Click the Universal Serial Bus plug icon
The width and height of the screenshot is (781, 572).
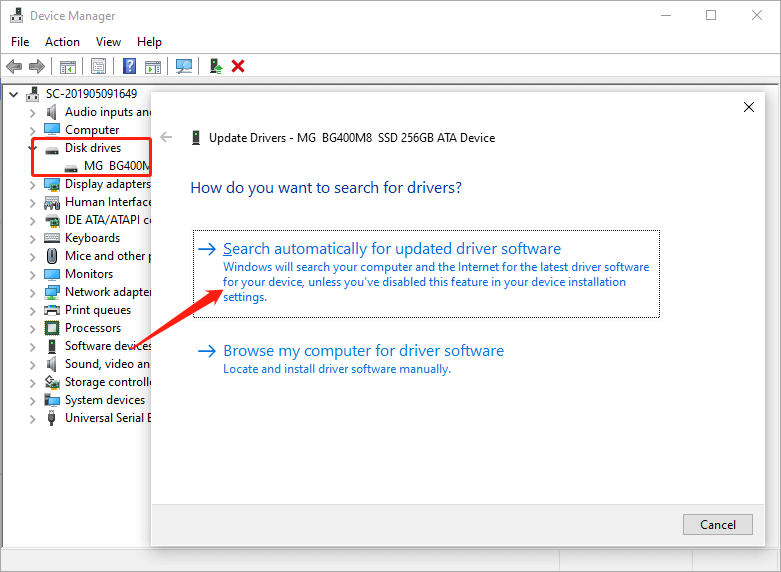(x=51, y=418)
